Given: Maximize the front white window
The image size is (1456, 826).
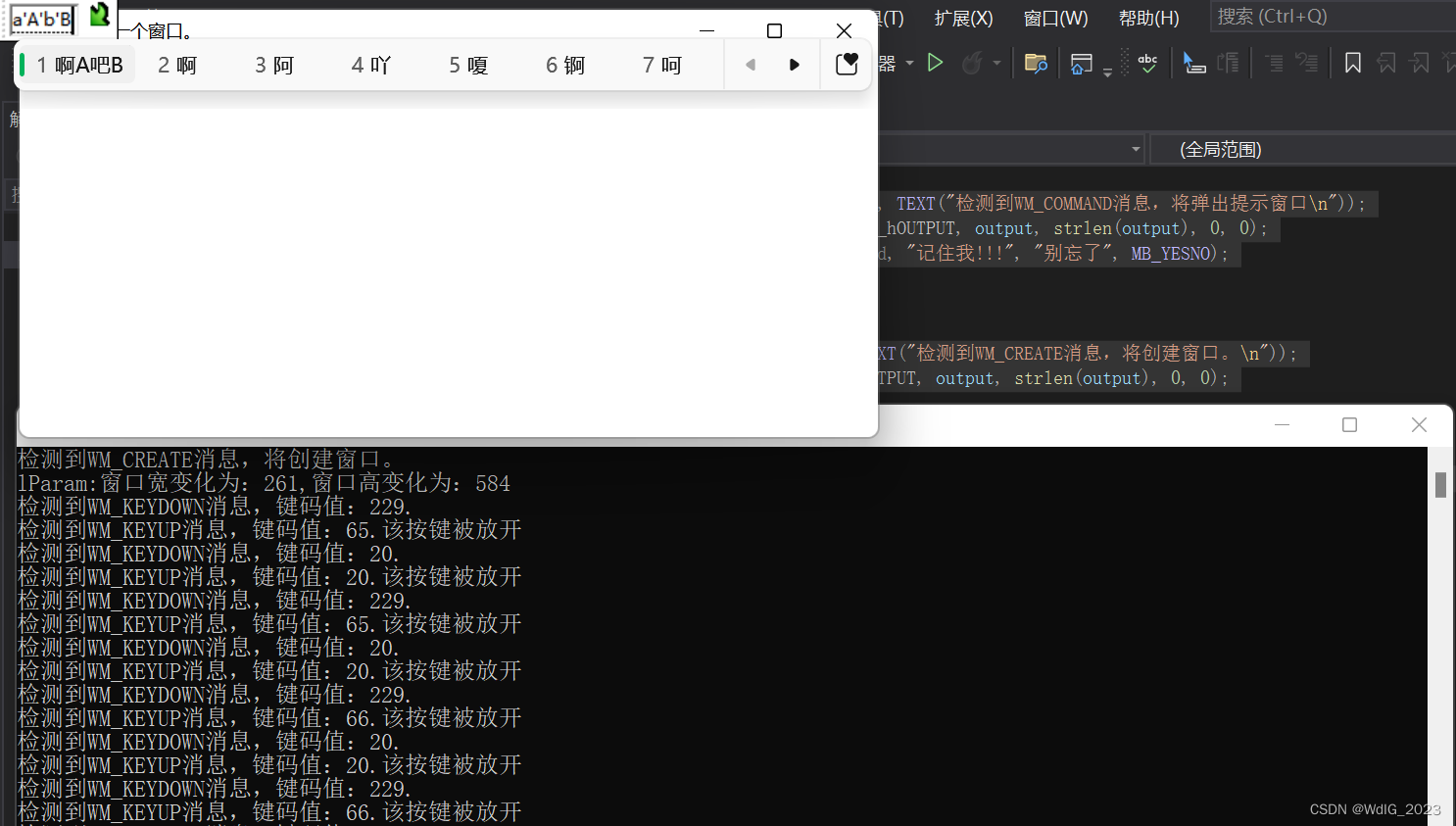Looking at the screenshot, I should coord(774,30).
